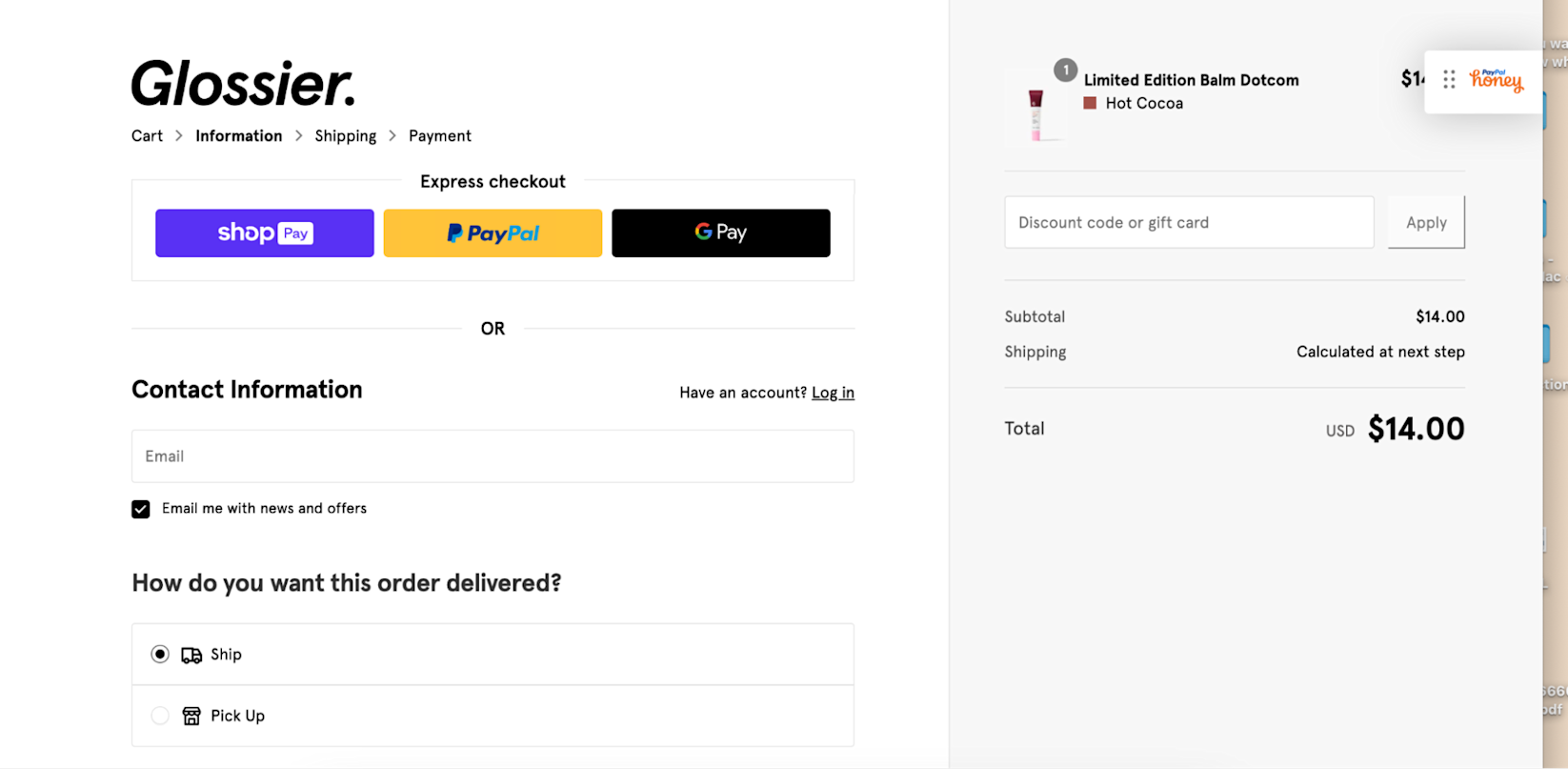Viewport: 1568px width, 769px height.
Task: Click the Hot Cocoa shade swatch
Action: 1091,102
